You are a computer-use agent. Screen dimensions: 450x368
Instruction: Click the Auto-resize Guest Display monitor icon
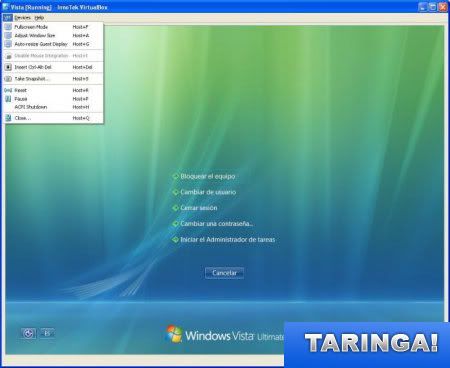tap(8, 44)
